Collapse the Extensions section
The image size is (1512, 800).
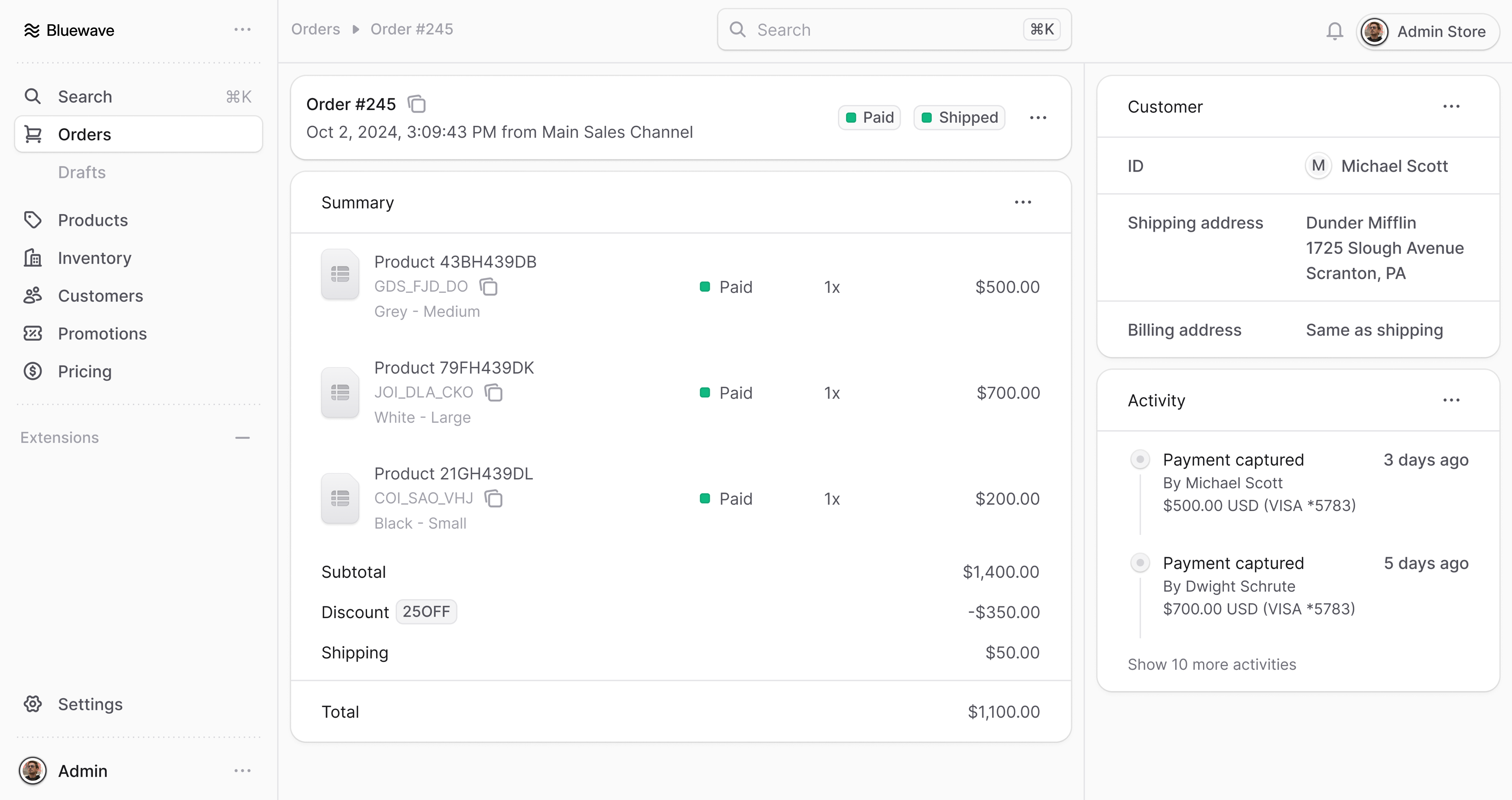pos(242,438)
